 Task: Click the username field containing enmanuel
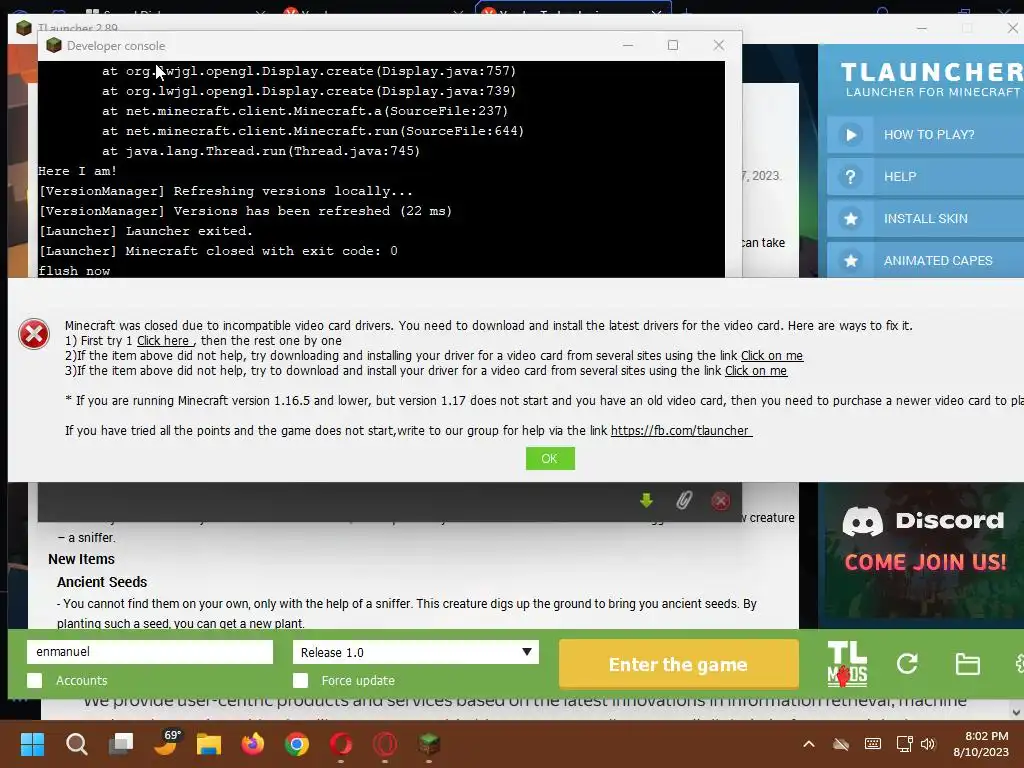(x=150, y=652)
